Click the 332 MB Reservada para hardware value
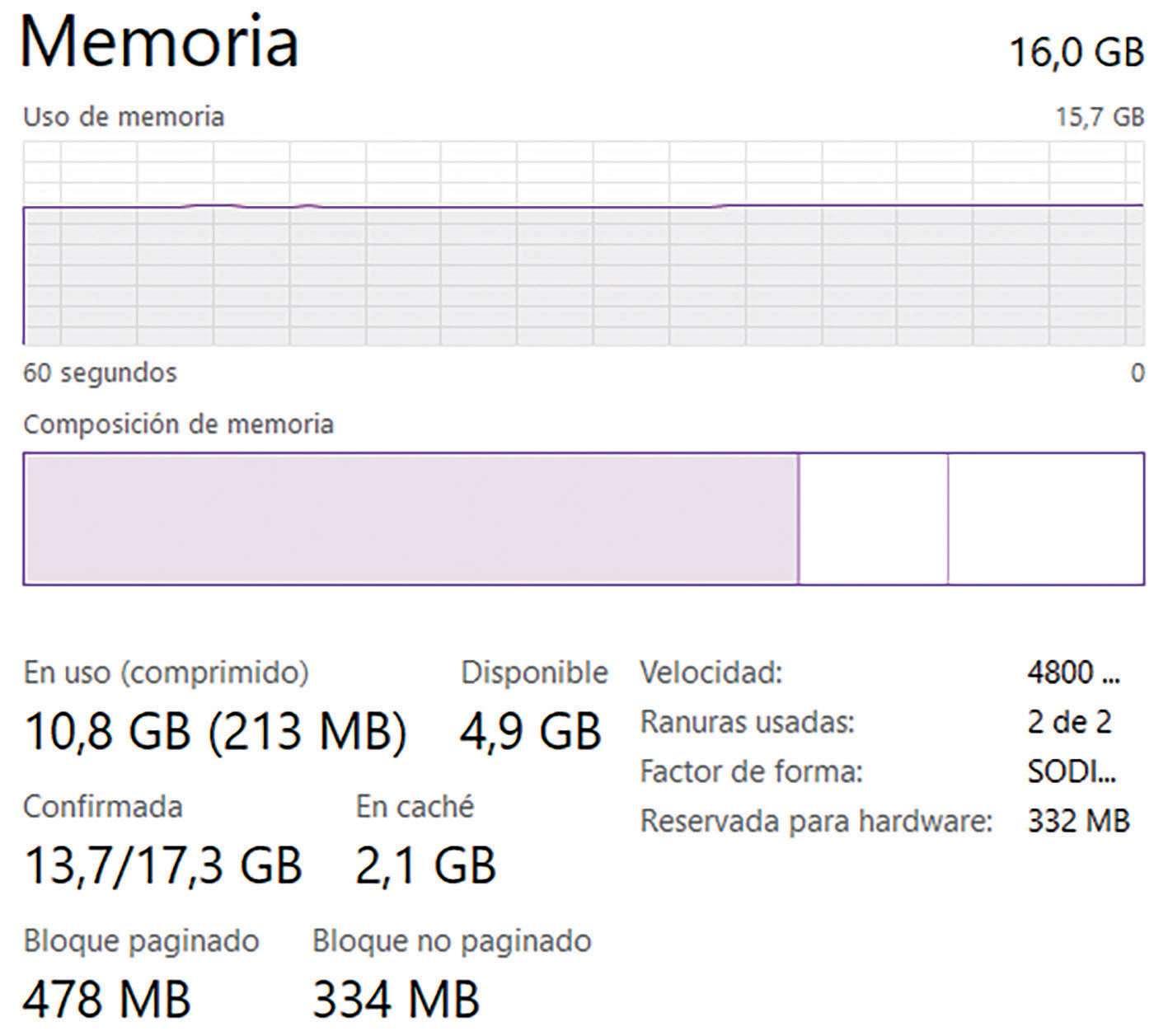The width and height of the screenshot is (1168, 1036). (x=1078, y=822)
